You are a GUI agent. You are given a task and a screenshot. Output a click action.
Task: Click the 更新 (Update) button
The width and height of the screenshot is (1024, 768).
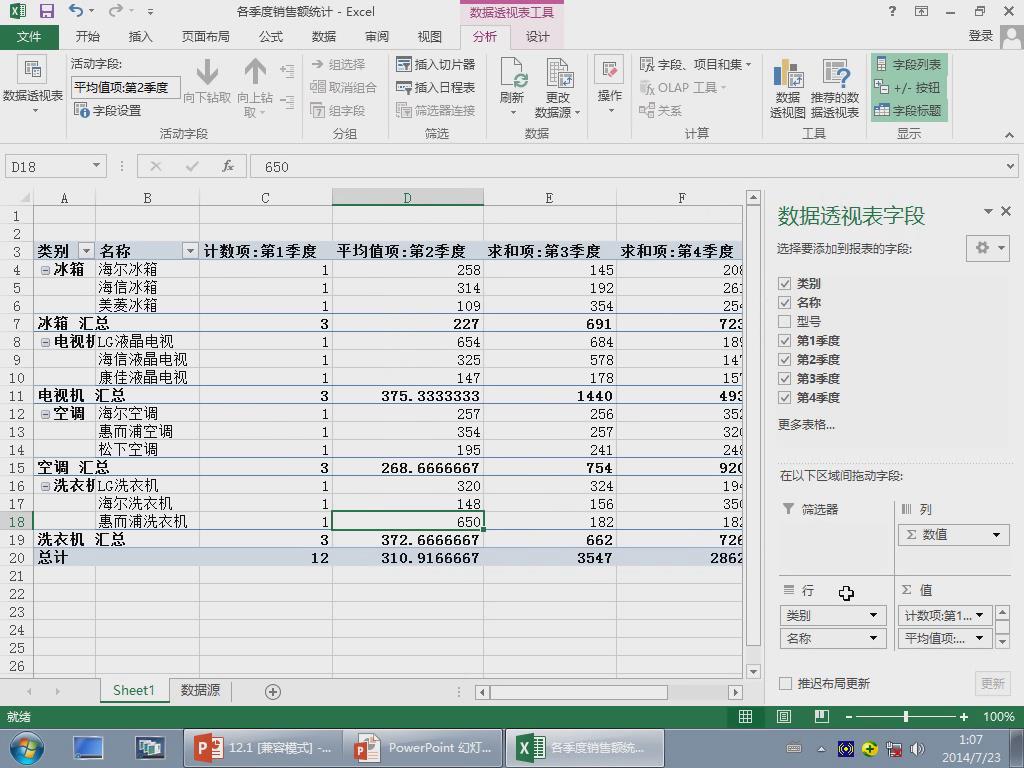pos(993,683)
